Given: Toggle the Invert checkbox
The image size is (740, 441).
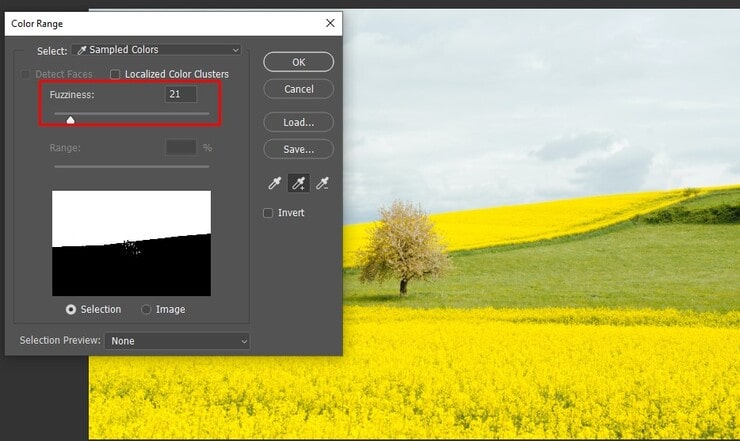Looking at the screenshot, I should click(x=268, y=213).
